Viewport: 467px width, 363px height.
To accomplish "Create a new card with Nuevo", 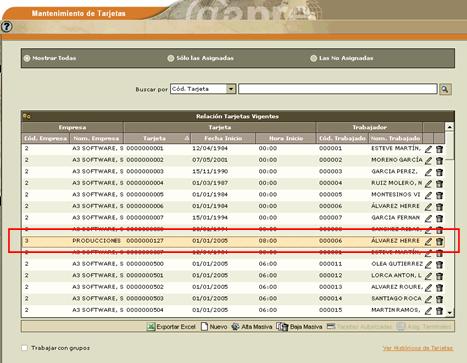I will pos(214,327).
